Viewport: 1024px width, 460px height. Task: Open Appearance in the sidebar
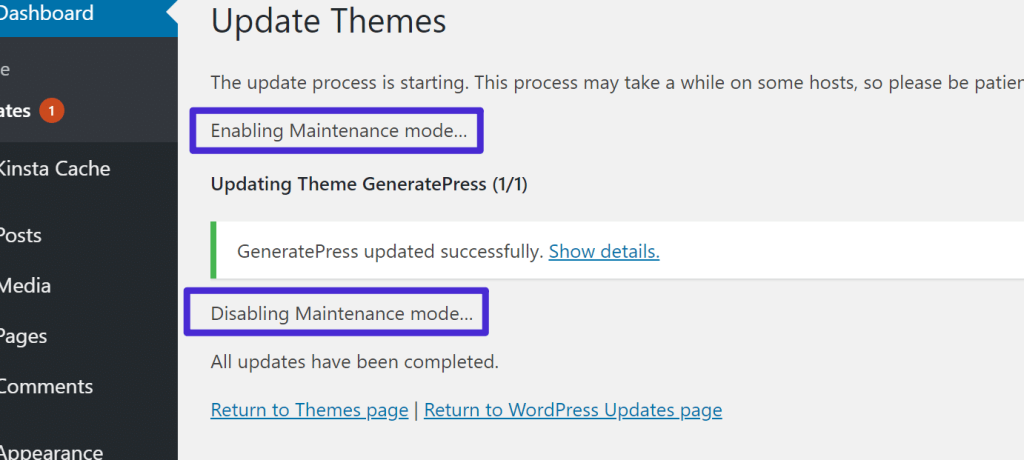(x=51, y=453)
